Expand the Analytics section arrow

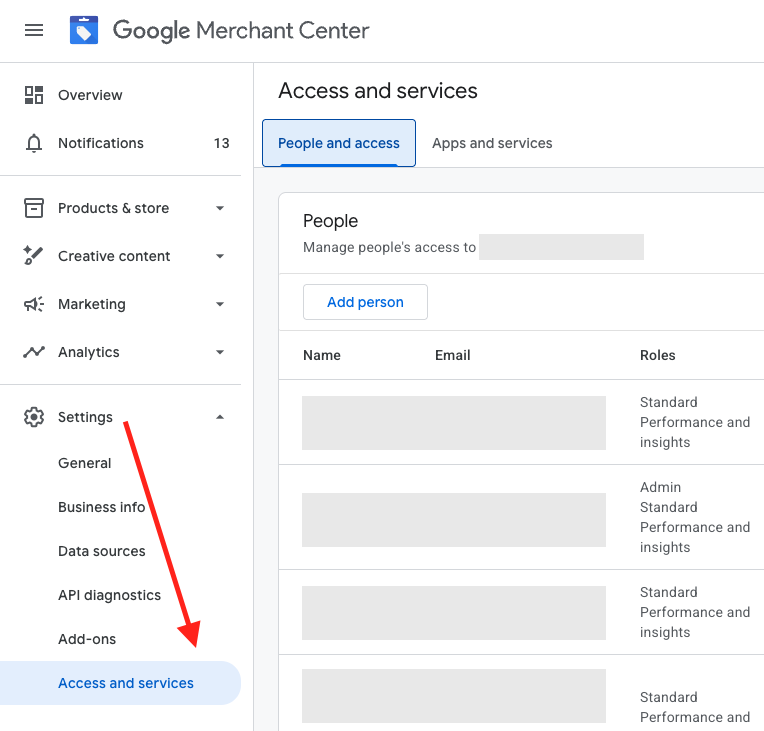tap(220, 352)
